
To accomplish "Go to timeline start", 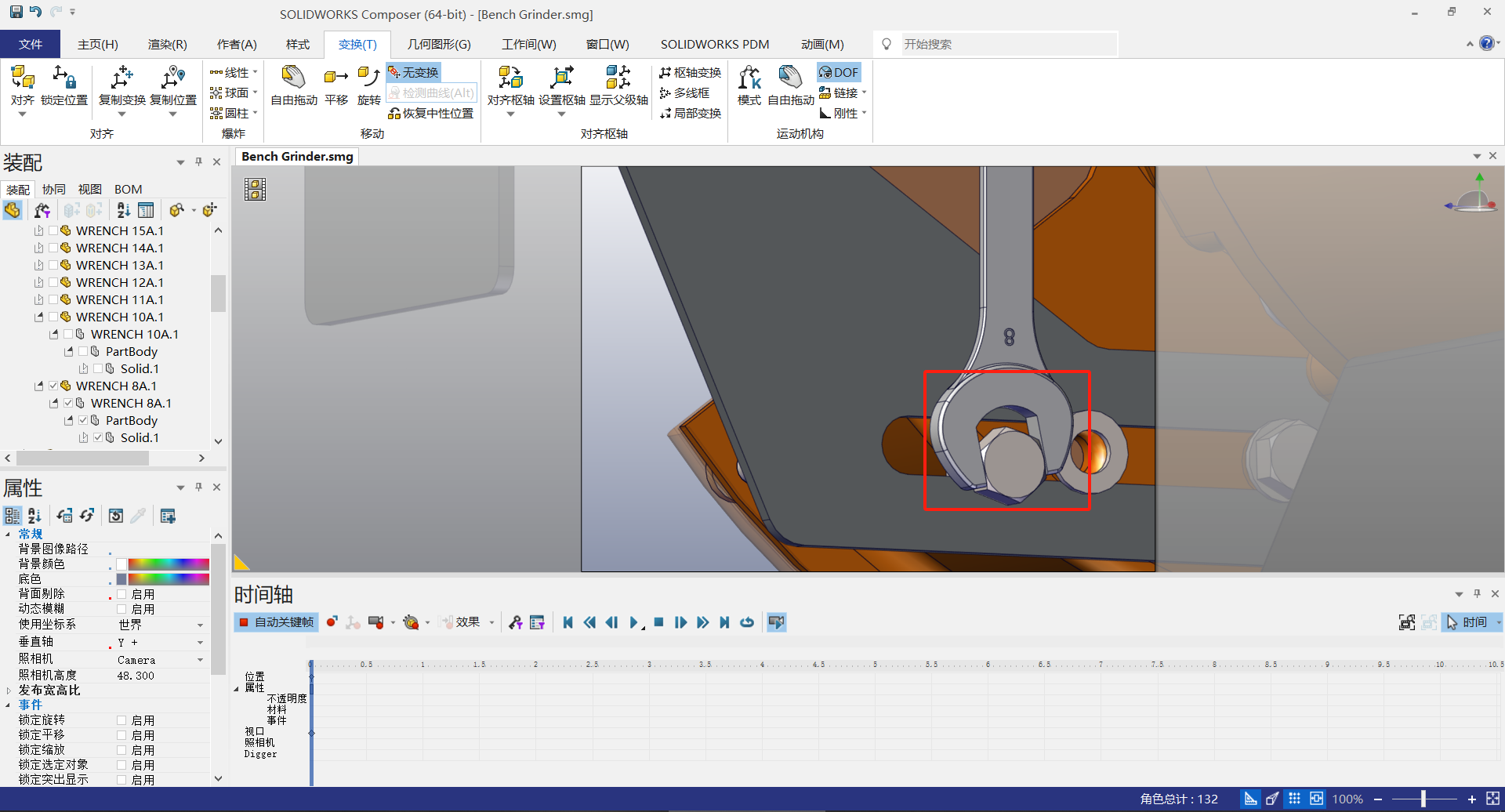I will [568, 622].
